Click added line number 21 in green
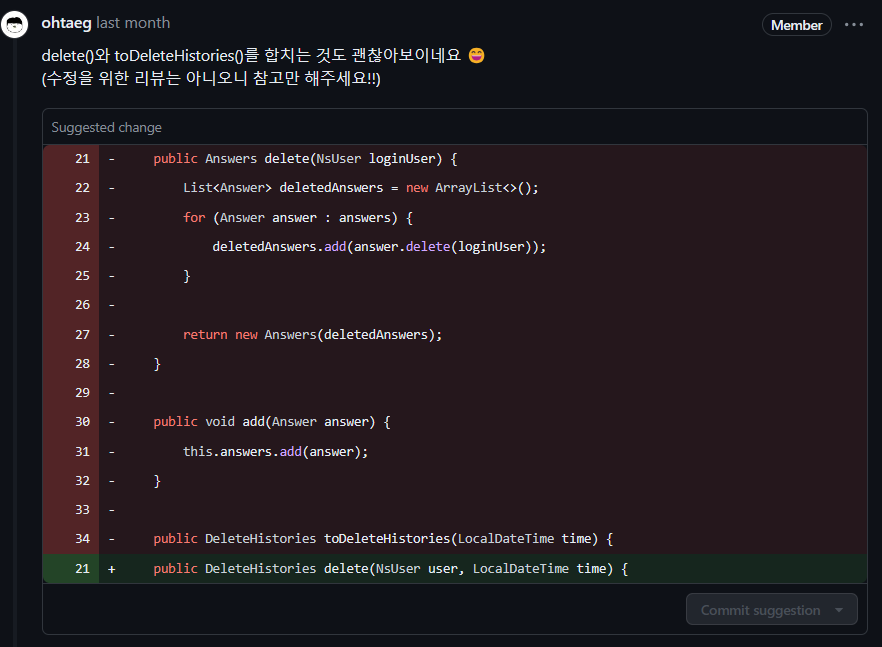Viewport: 882px width, 647px height. (x=82, y=569)
